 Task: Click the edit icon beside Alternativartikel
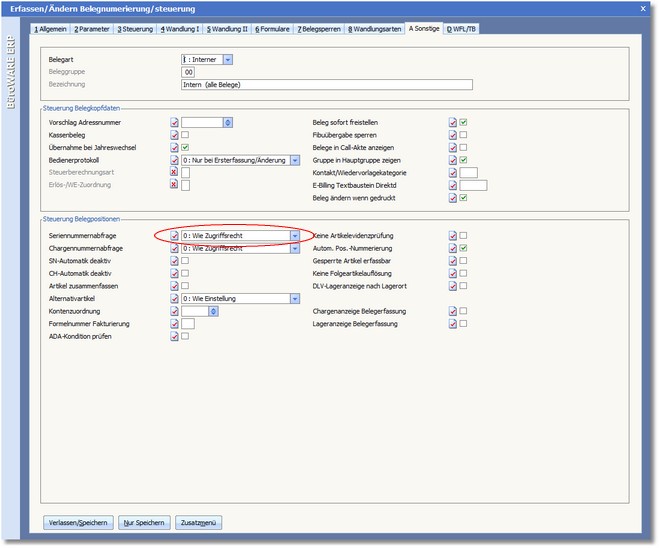tap(174, 298)
